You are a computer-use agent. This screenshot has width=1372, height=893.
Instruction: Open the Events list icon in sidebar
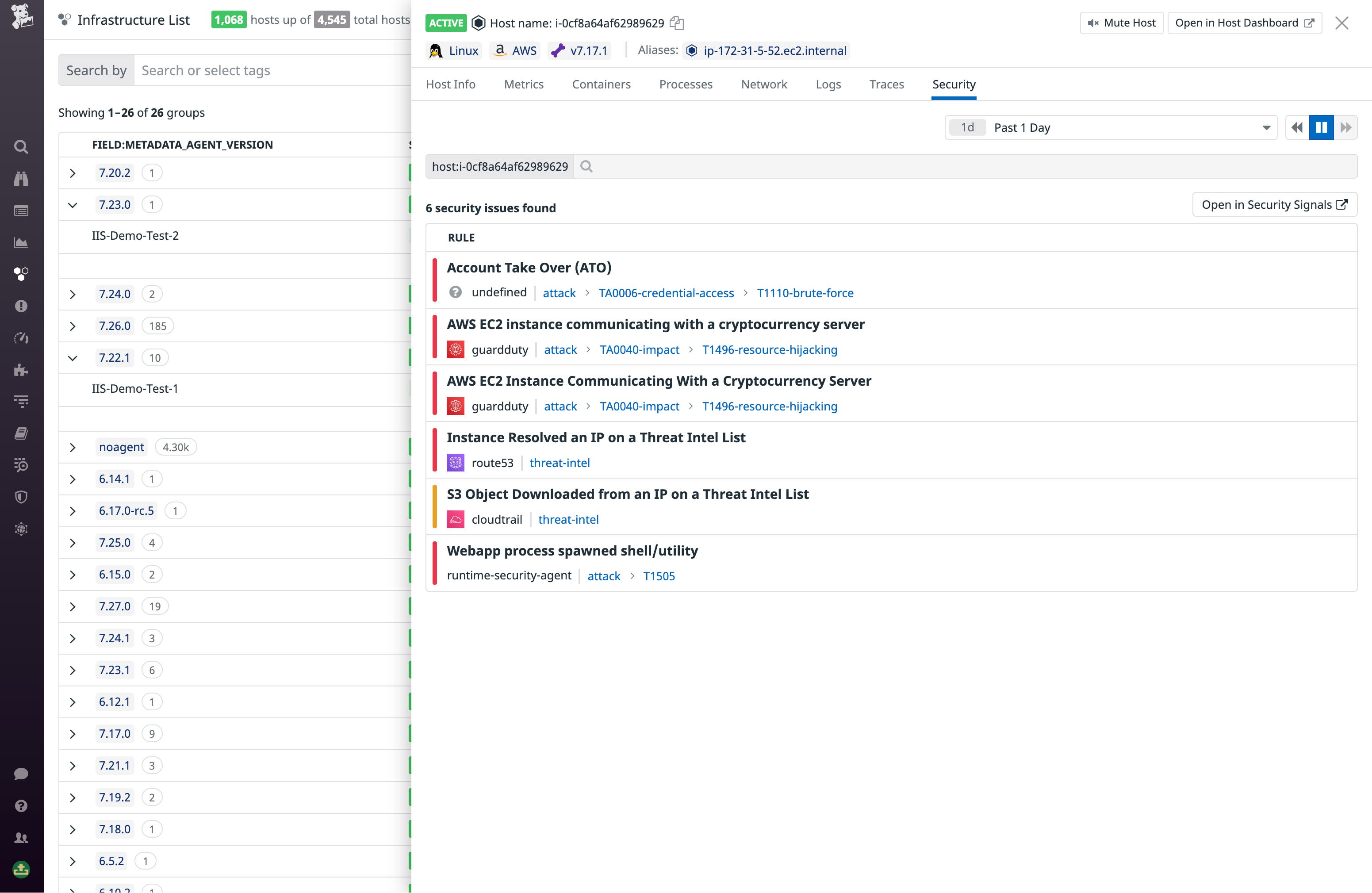coord(21,211)
